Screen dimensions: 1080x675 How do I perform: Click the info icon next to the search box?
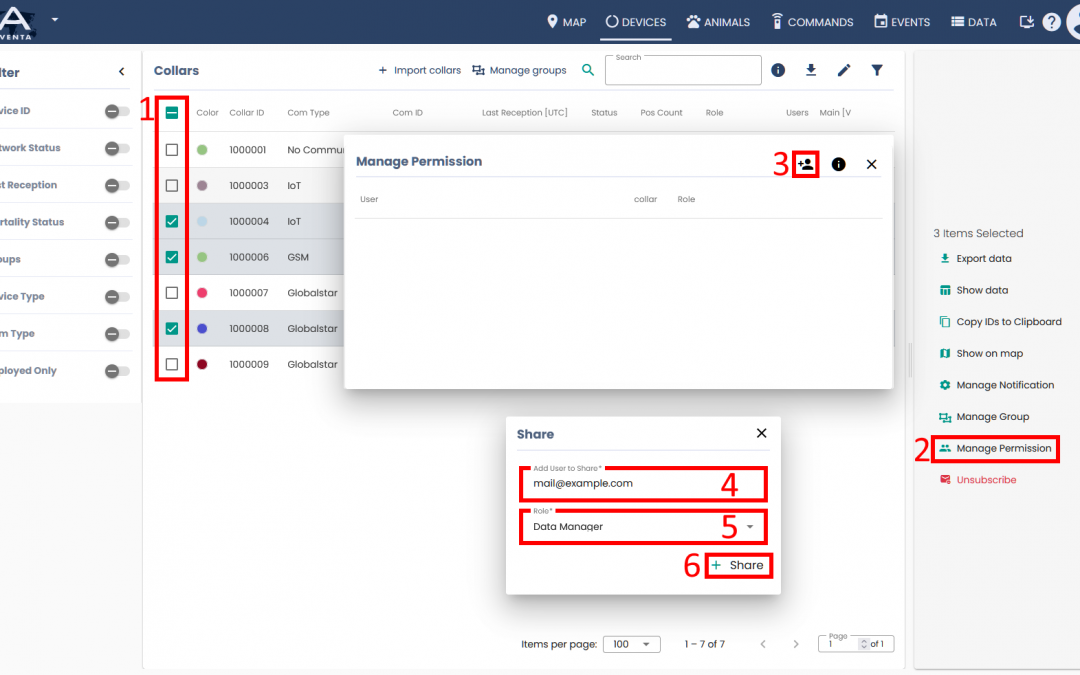click(778, 70)
